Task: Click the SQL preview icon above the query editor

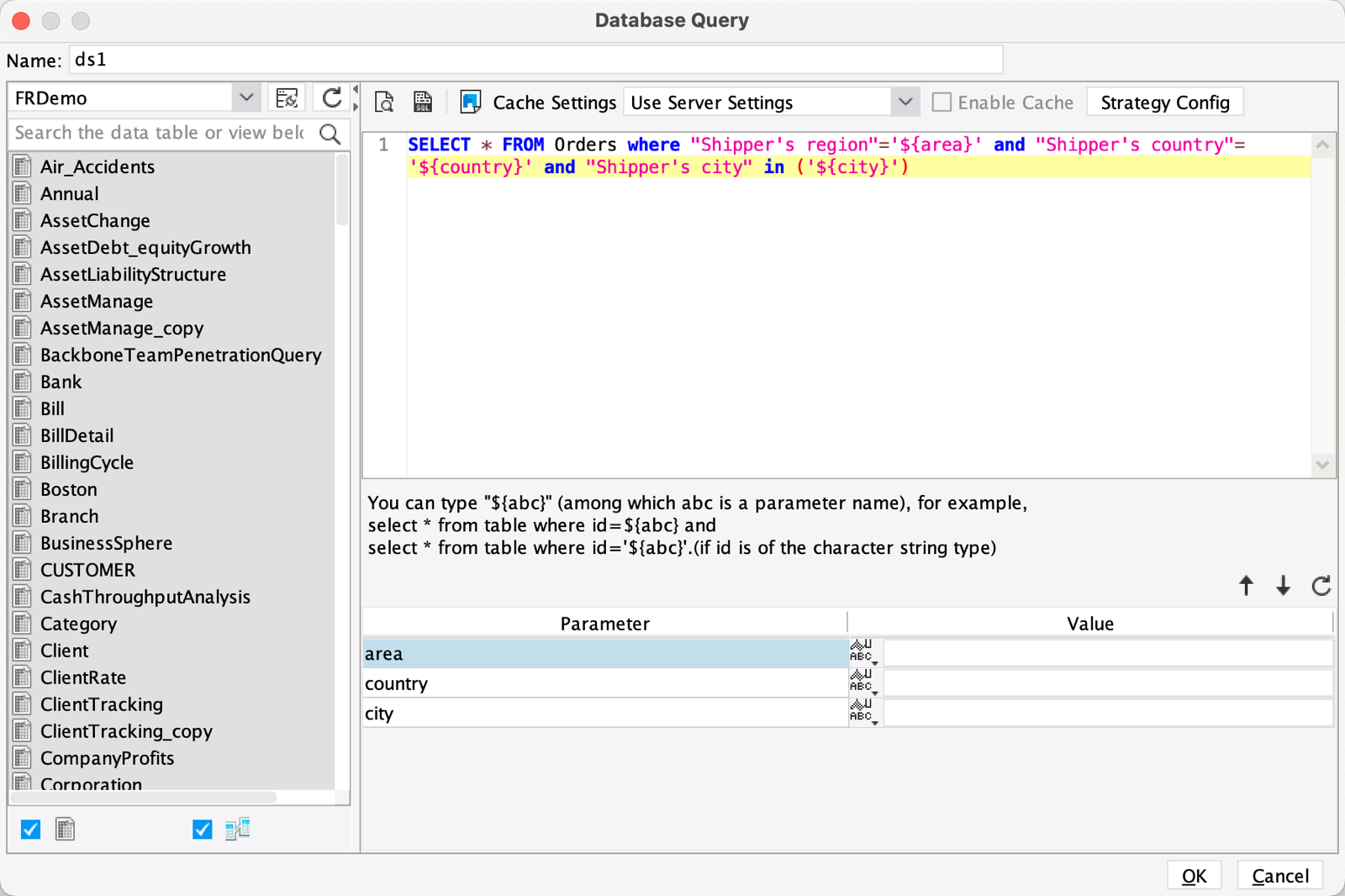Action: [384, 101]
